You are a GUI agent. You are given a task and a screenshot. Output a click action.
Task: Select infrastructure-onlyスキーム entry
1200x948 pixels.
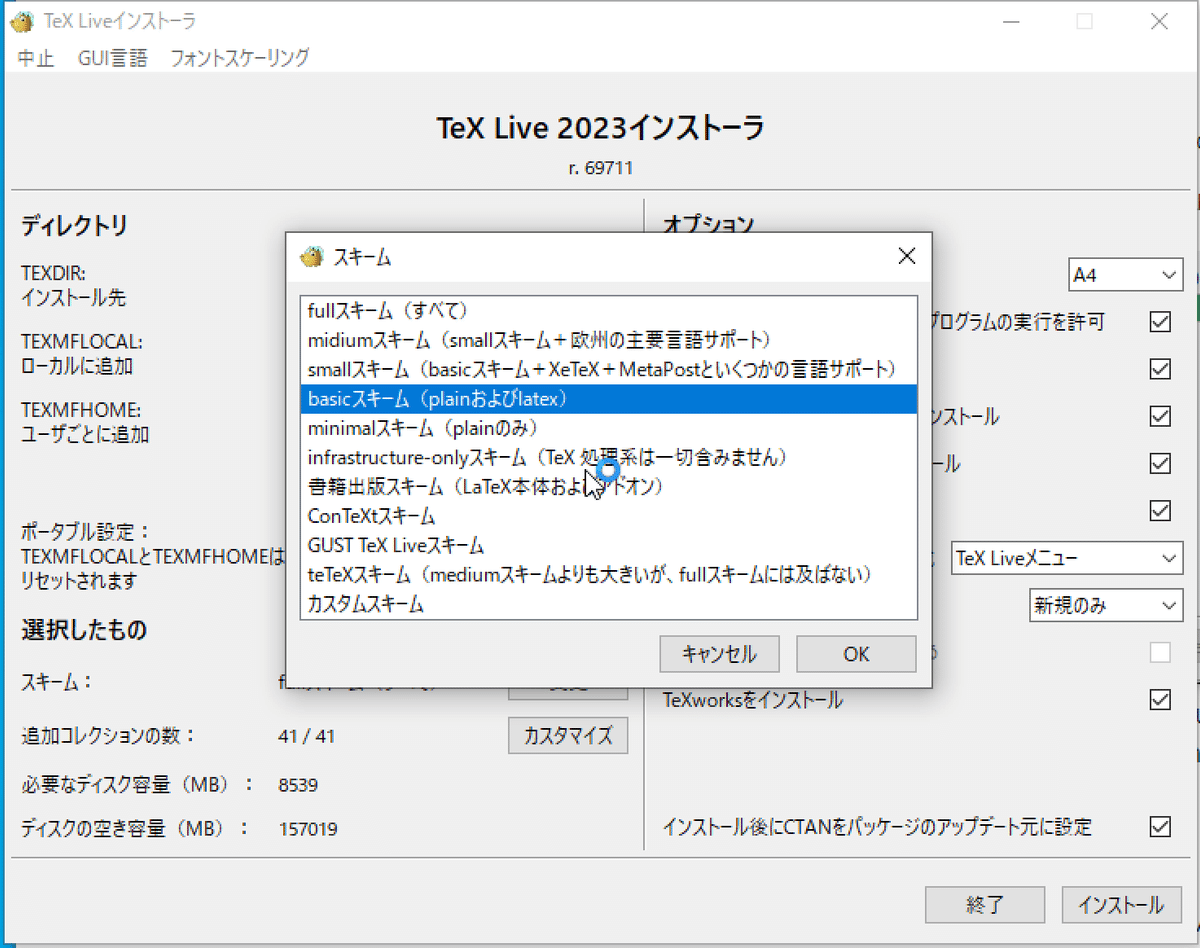(x=608, y=458)
